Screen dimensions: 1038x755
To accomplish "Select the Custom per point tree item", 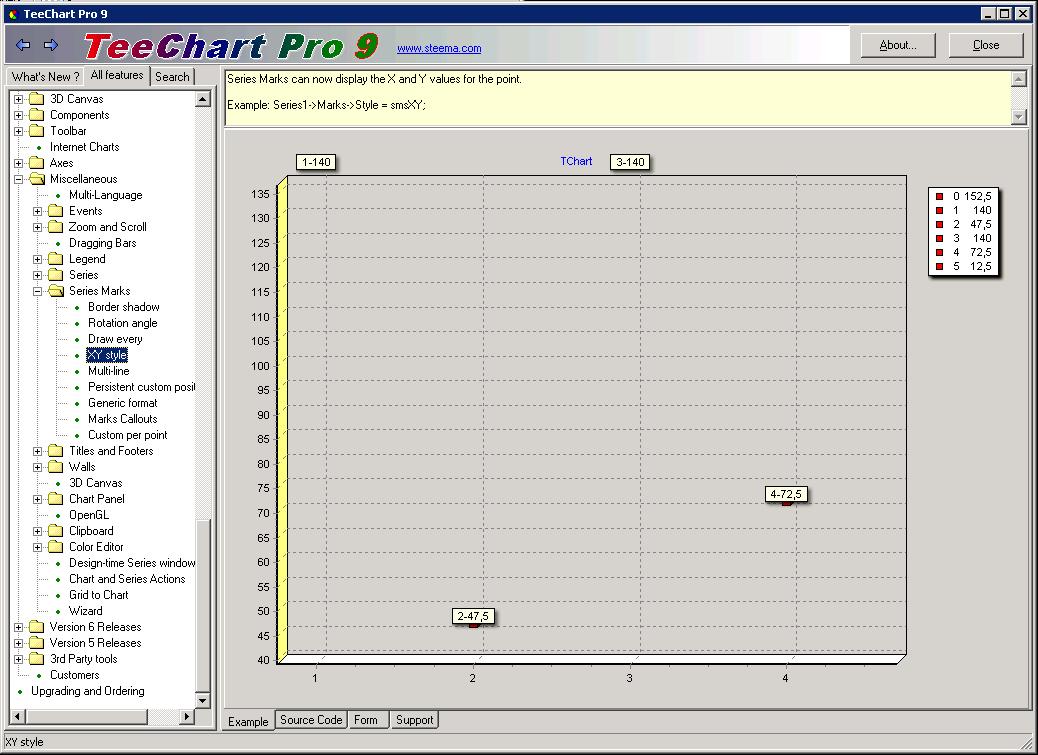I will pos(127,435).
